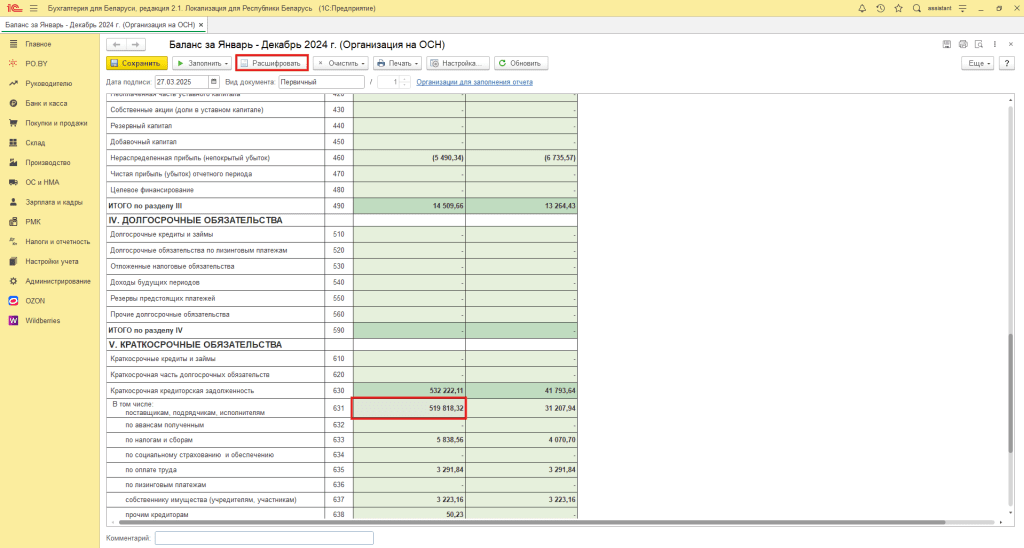
Task: Expand the Заполнить dropdown arrow
Action: [x=227, y=63]
